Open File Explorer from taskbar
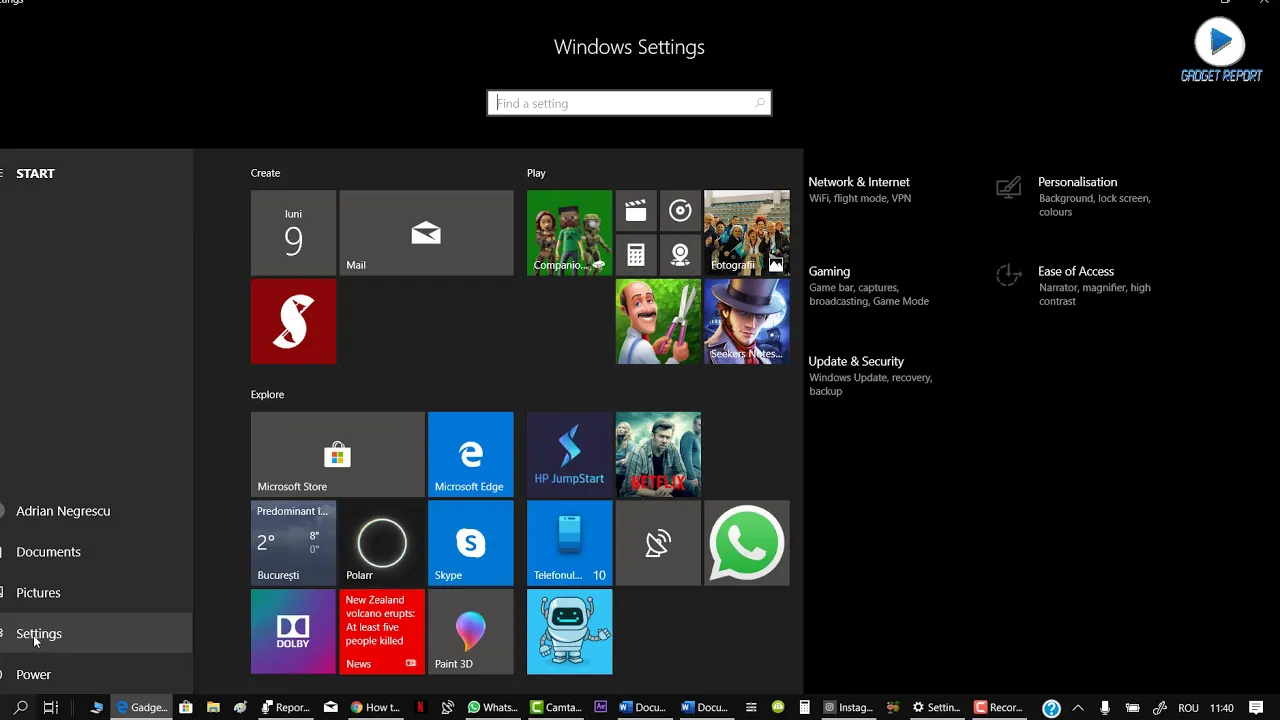Screen dimensions: 1280x720 [x=213, y=707]
